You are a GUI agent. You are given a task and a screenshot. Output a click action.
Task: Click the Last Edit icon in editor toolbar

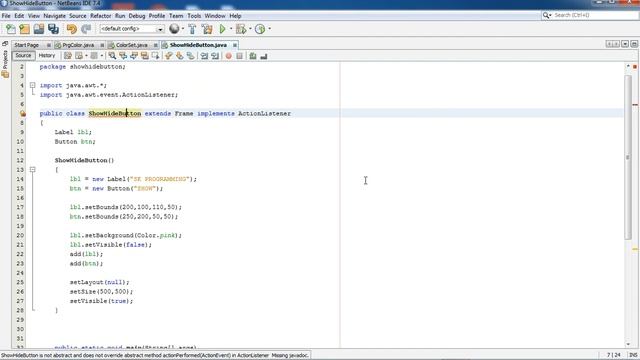click(68, 56)
